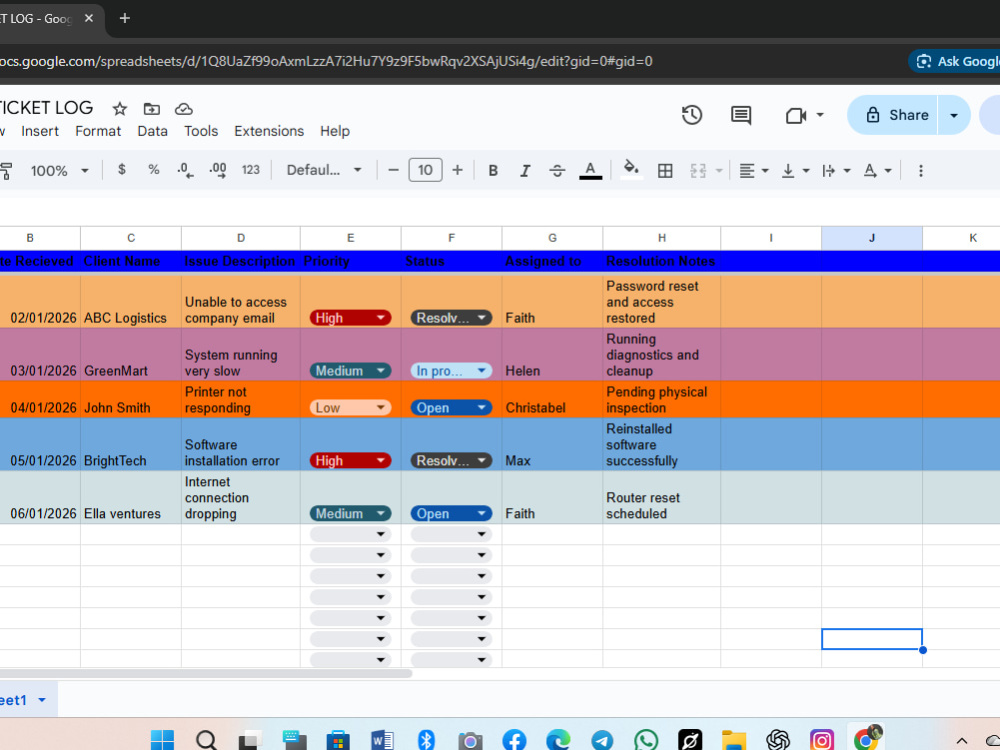Select column J header
Viewport: 1000px width, 750px height.
(x=872, y=238)
